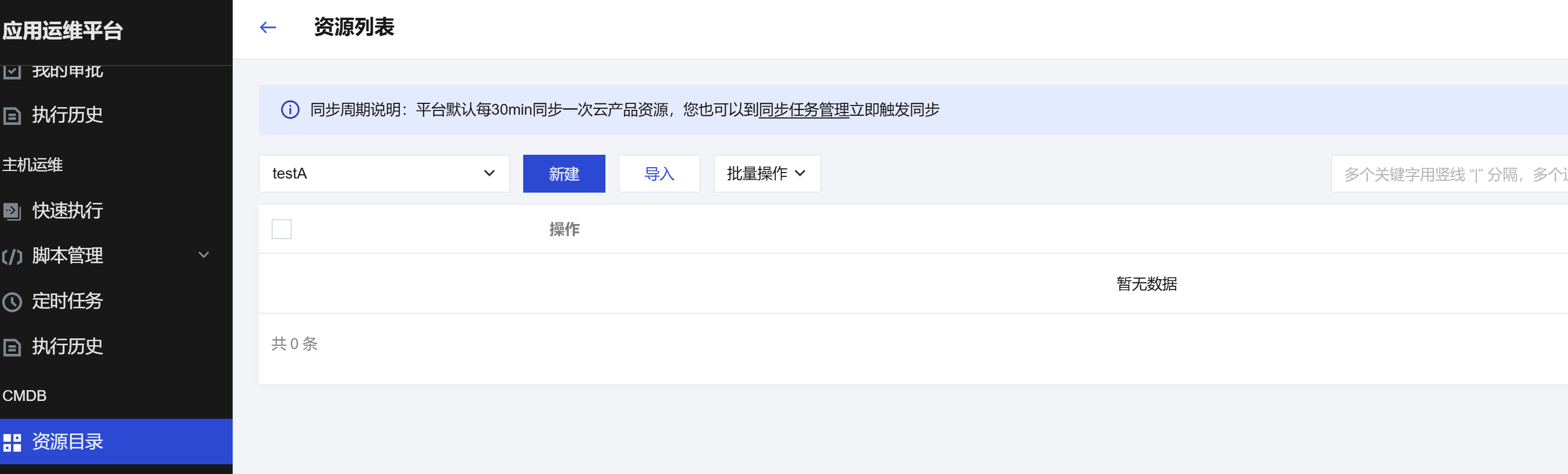Click the 新建 button
The height and width of the screenshot is (474, 1568).
tap(564, 174)
